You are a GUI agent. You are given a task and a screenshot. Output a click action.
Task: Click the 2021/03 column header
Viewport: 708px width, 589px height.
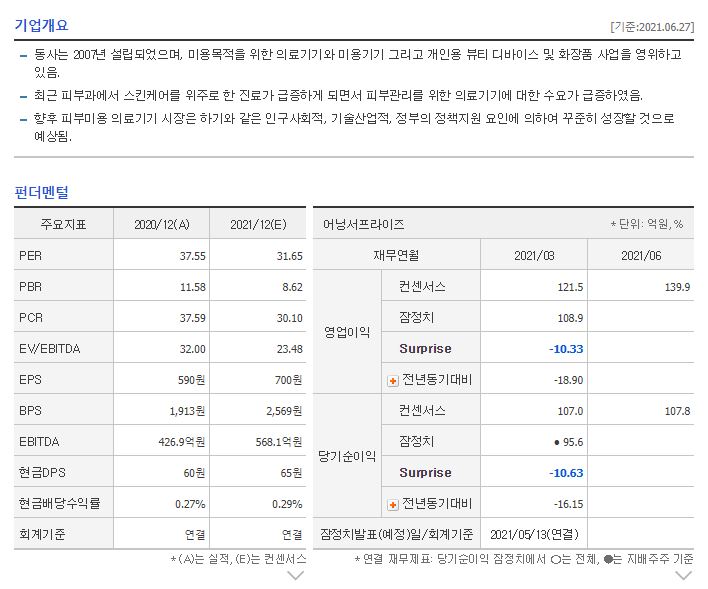[x=534, y=256]
